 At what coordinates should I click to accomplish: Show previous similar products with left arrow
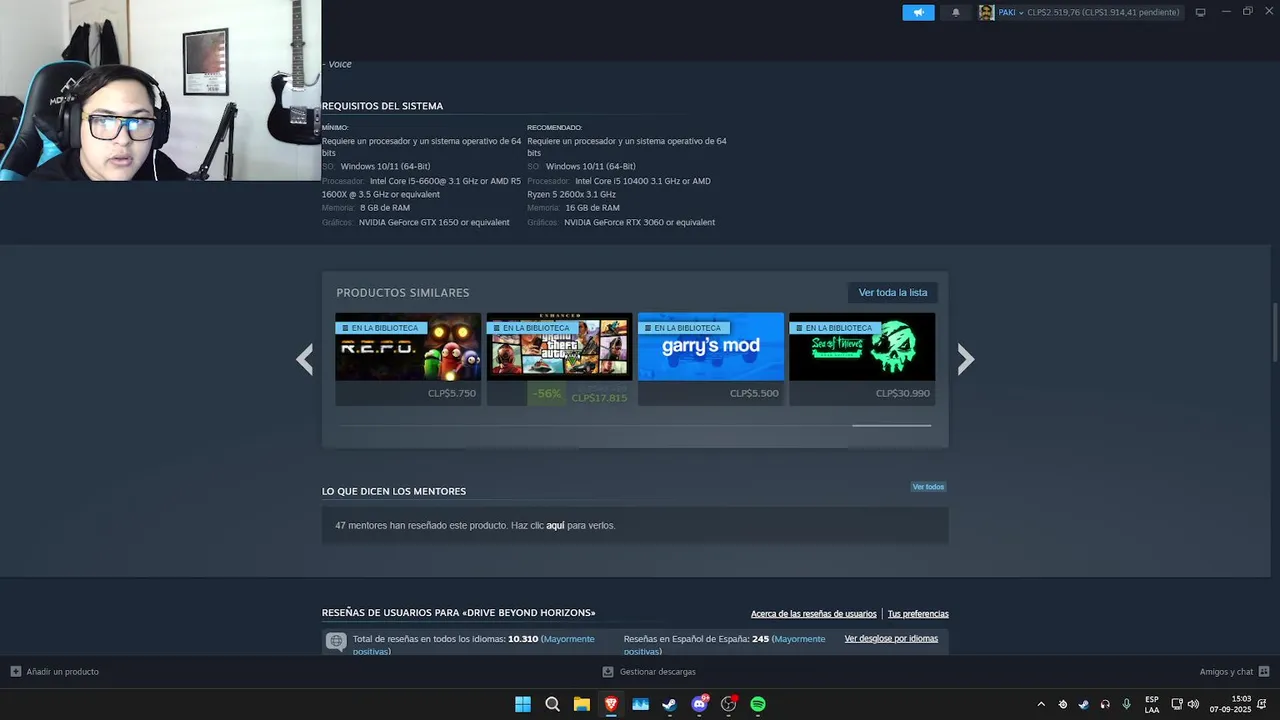(x=305, y=359)
